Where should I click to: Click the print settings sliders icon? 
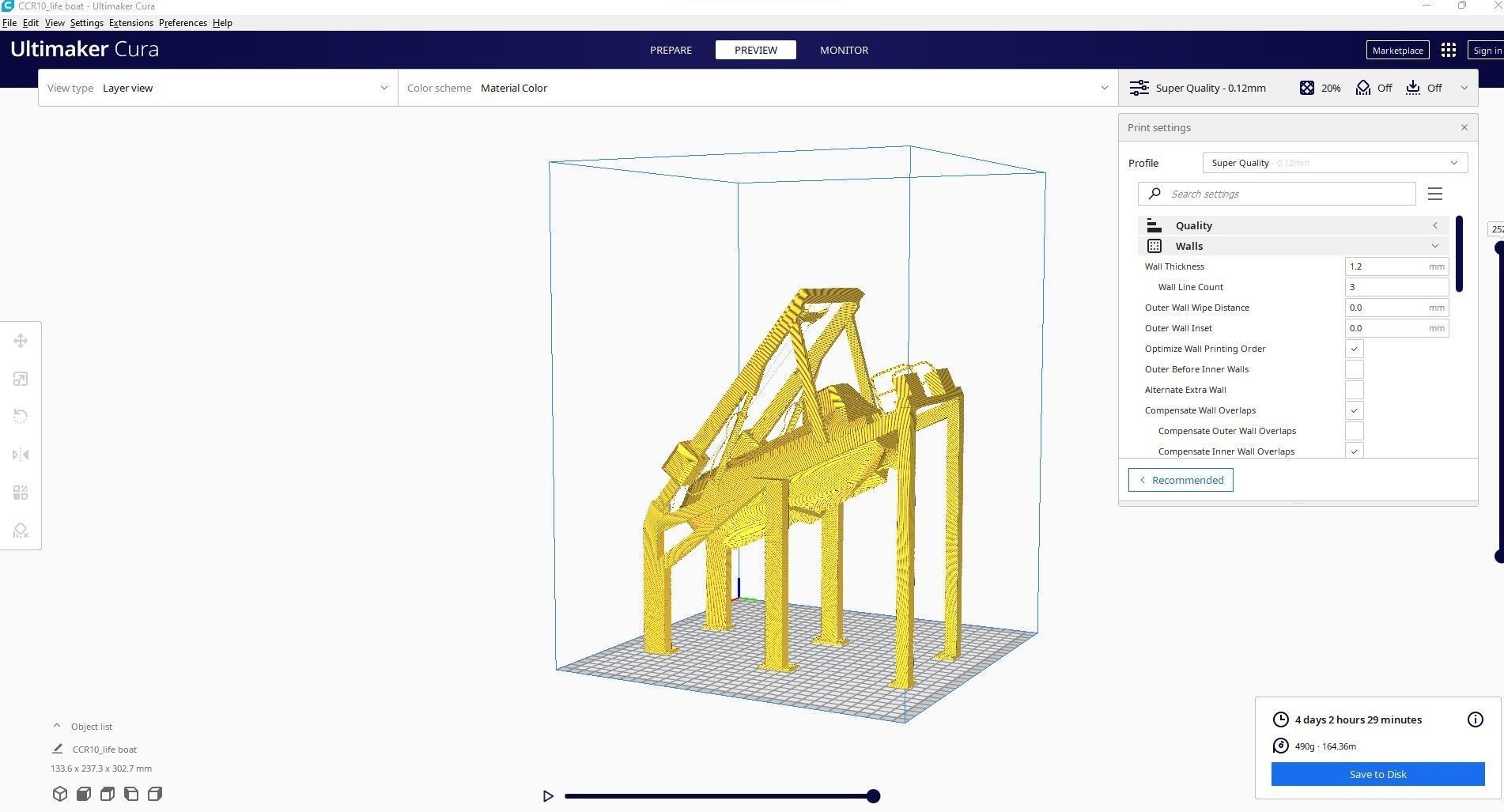[x=1139, y=88]
